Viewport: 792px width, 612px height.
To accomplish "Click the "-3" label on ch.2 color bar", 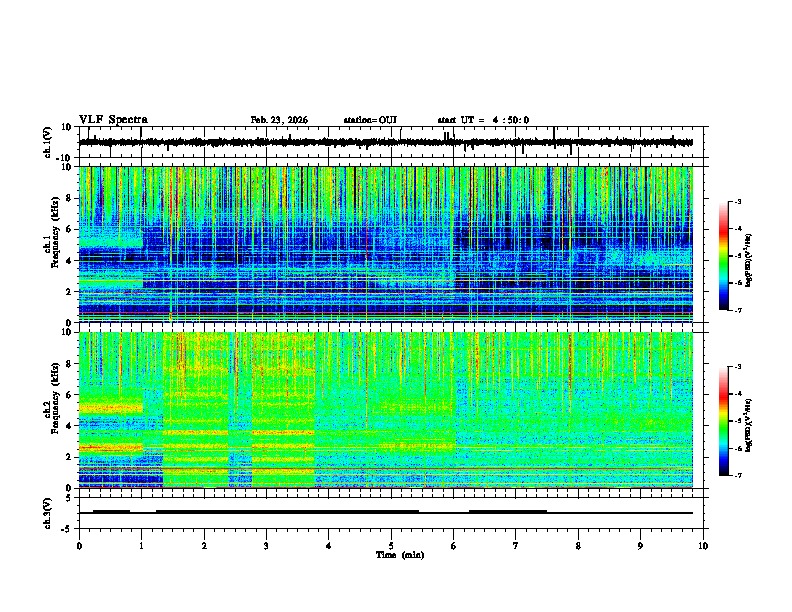I will click(x=738, y=367).
